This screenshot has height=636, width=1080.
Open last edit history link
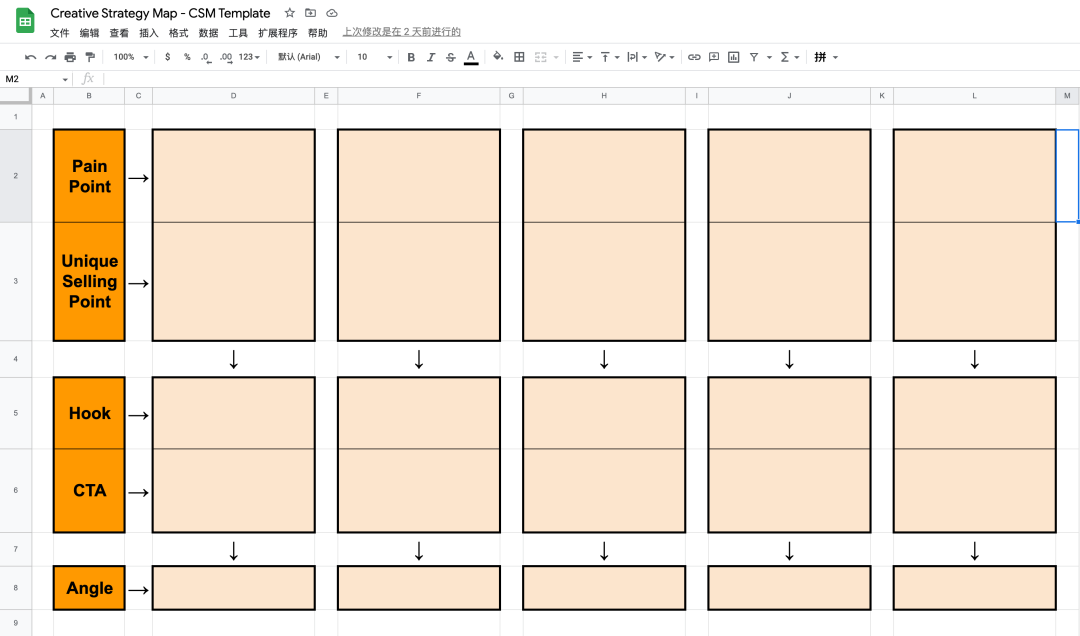coord(402,32)
